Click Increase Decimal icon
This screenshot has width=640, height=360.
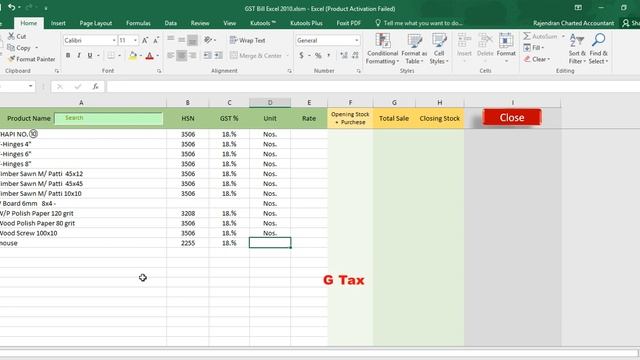click(344, 55)
